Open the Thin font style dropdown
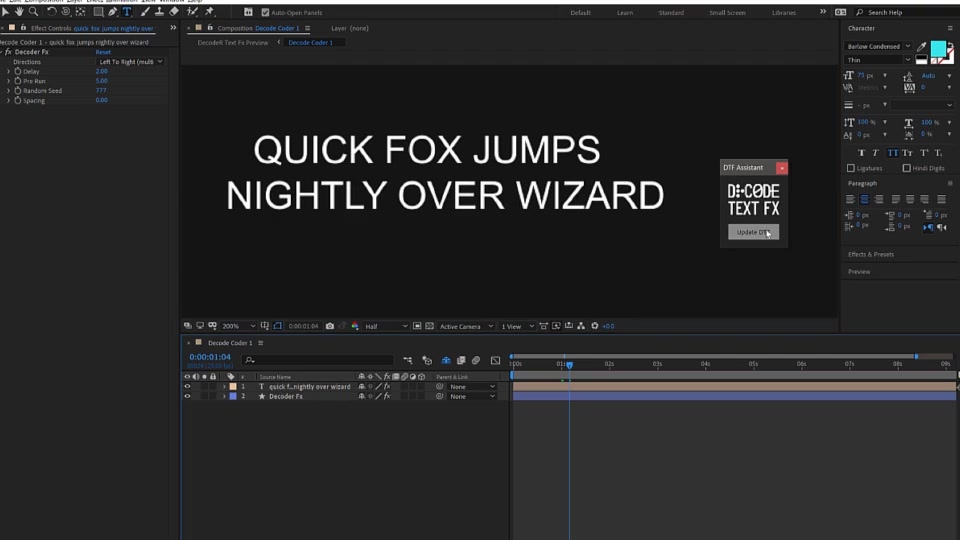960x540 pixels. [877, 60]
